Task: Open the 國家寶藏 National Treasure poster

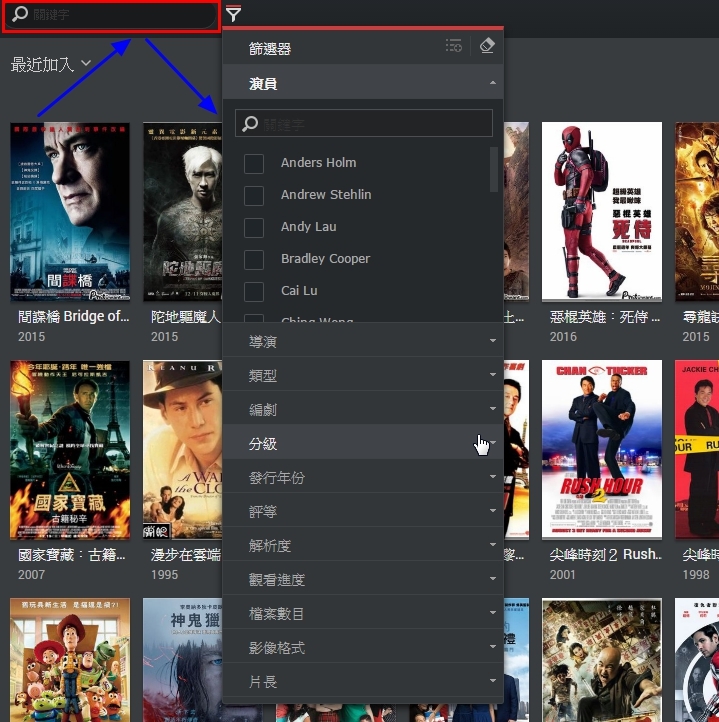Action: coord(70,450)
